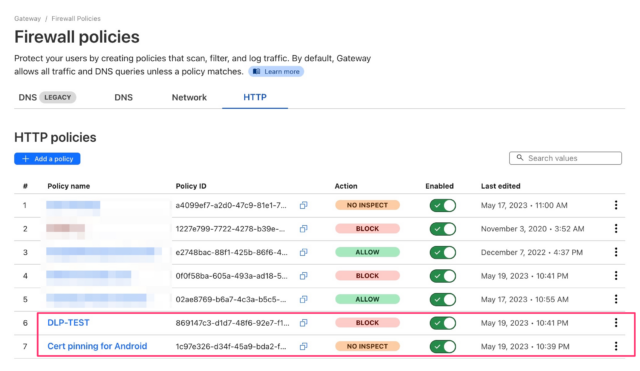Copy policy ID starting with e2748bac
This screenshot has width=640, height=371.
tap(303, 253)
